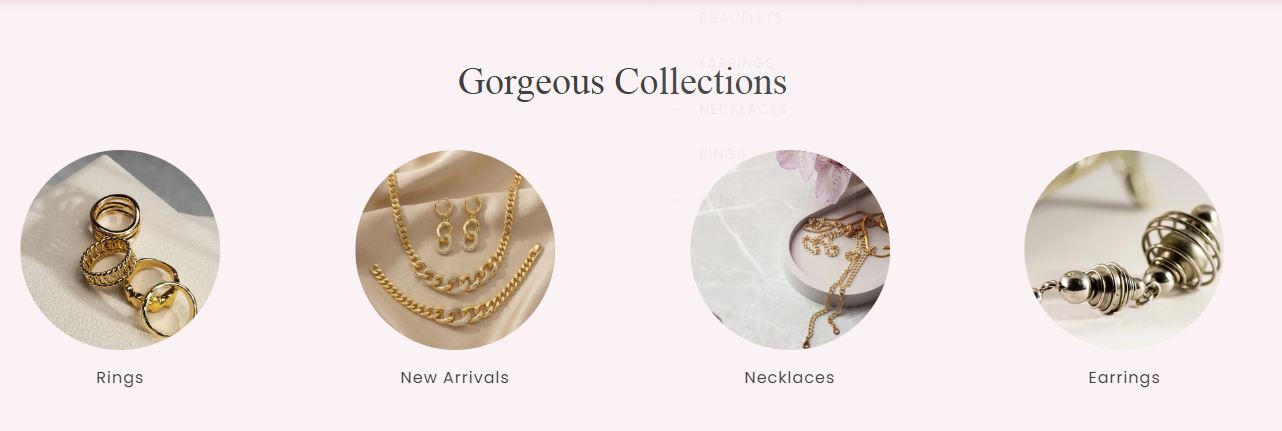Select faded EARRINGS menu item
Image resolution: width=1282 pixels, height=431 pixels.
click(737, 63)
